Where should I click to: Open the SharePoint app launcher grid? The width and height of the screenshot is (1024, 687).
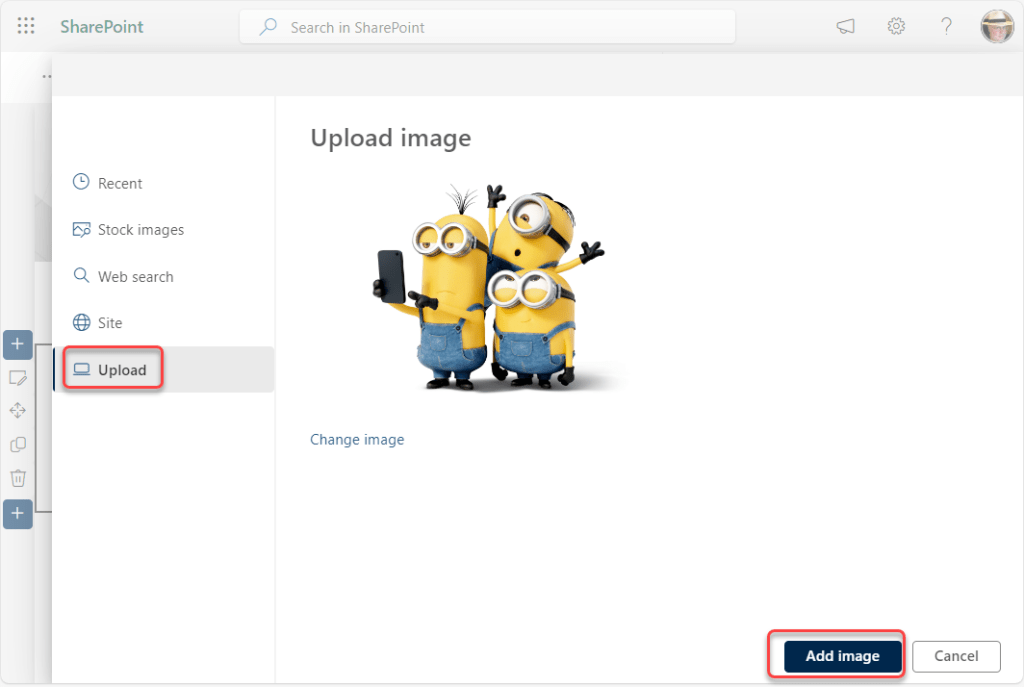(27, 27)
